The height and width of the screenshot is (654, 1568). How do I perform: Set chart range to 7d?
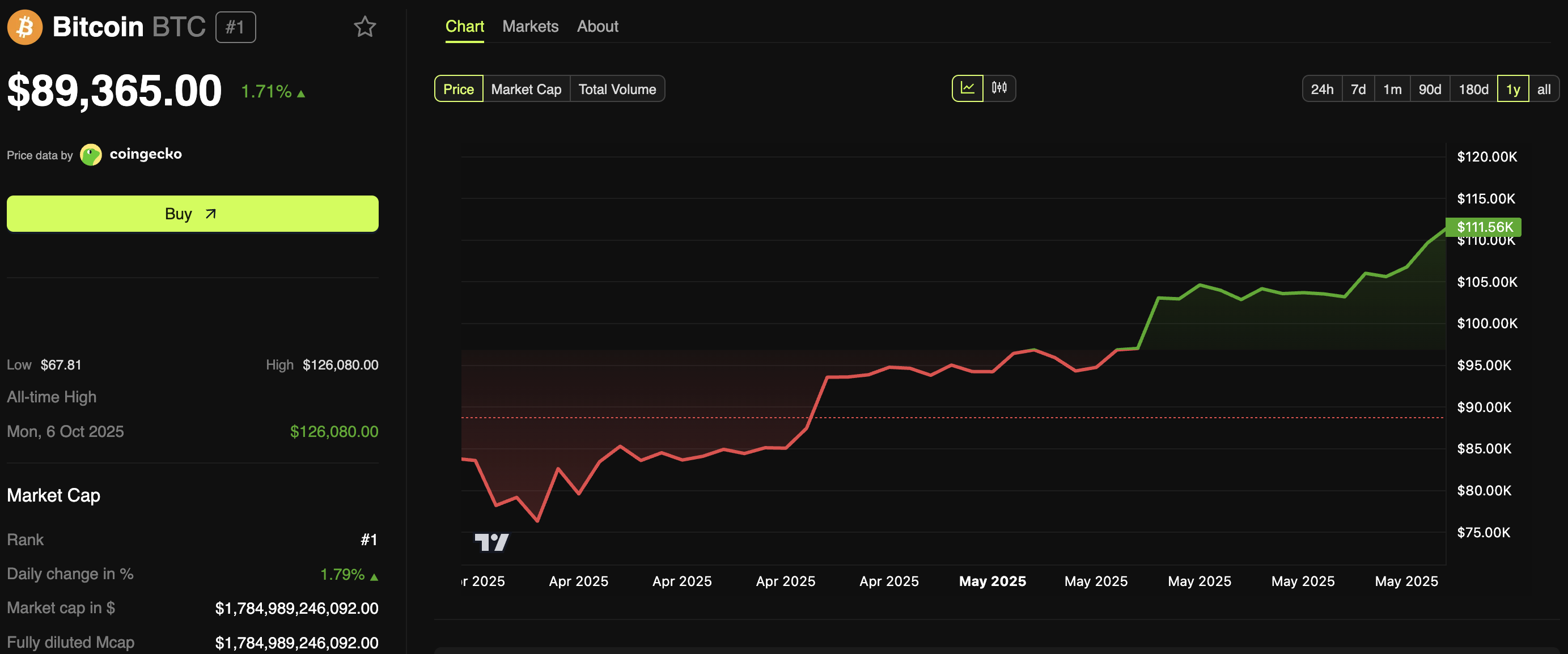point(1358,90)
